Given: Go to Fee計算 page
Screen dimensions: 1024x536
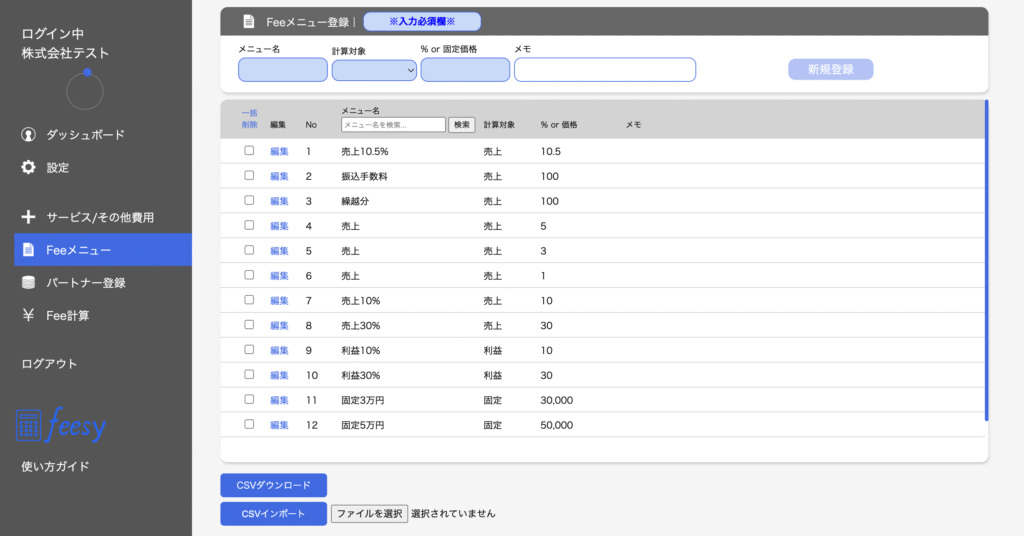Looking at the screenshot, I should 67,316.
